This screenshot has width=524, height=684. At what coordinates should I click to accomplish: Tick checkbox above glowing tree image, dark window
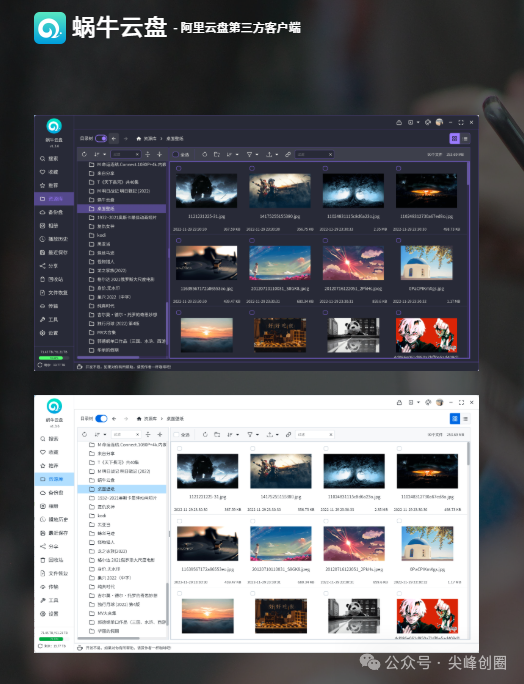click(x=325, y=168)
